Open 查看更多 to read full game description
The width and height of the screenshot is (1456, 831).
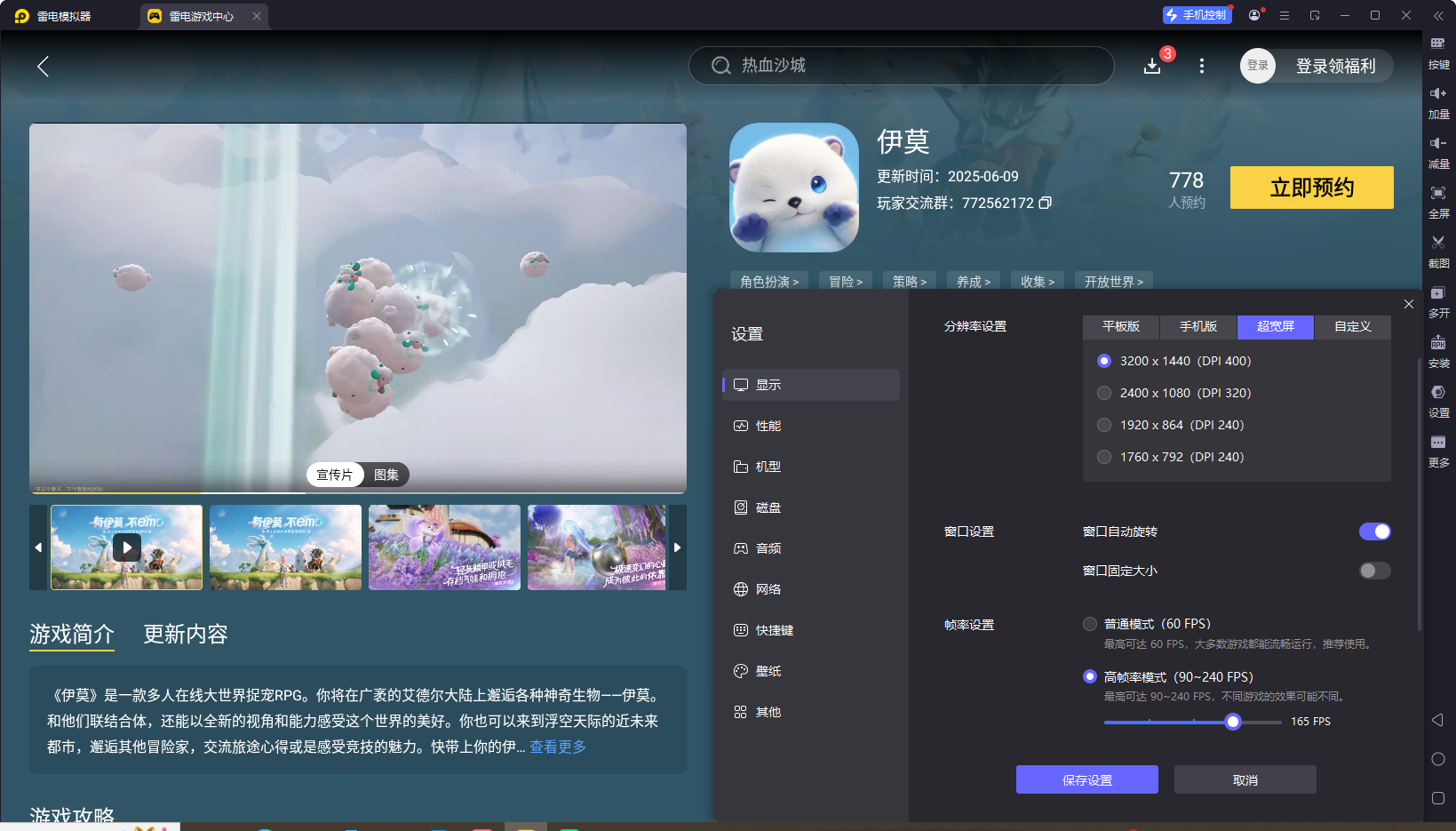click(x=557, y=747)
